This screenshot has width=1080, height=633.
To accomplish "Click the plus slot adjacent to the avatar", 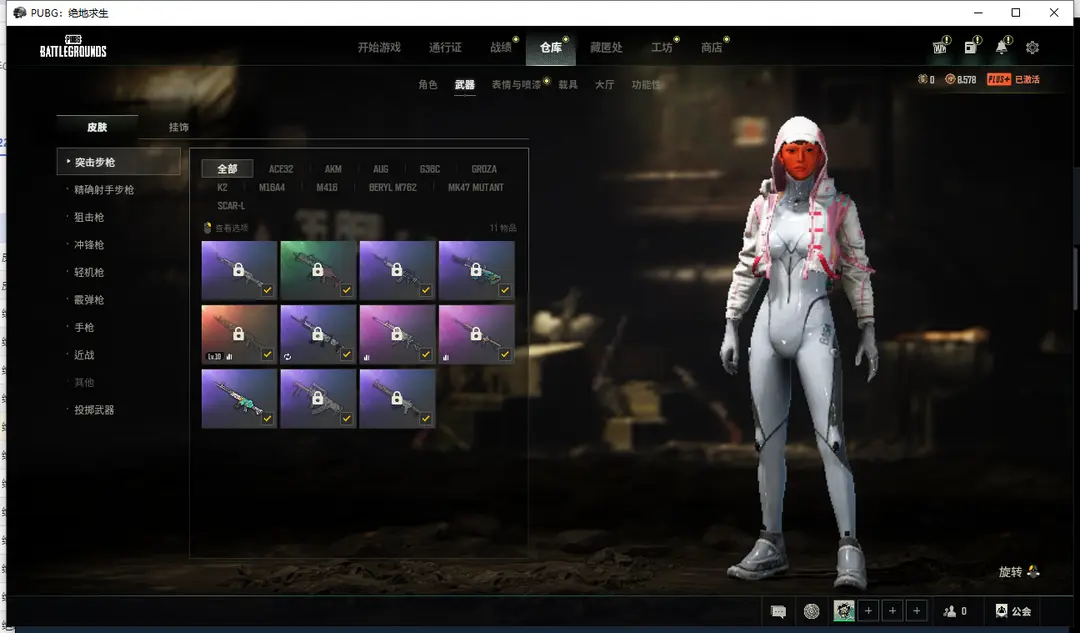I will (x=869, y=611).
